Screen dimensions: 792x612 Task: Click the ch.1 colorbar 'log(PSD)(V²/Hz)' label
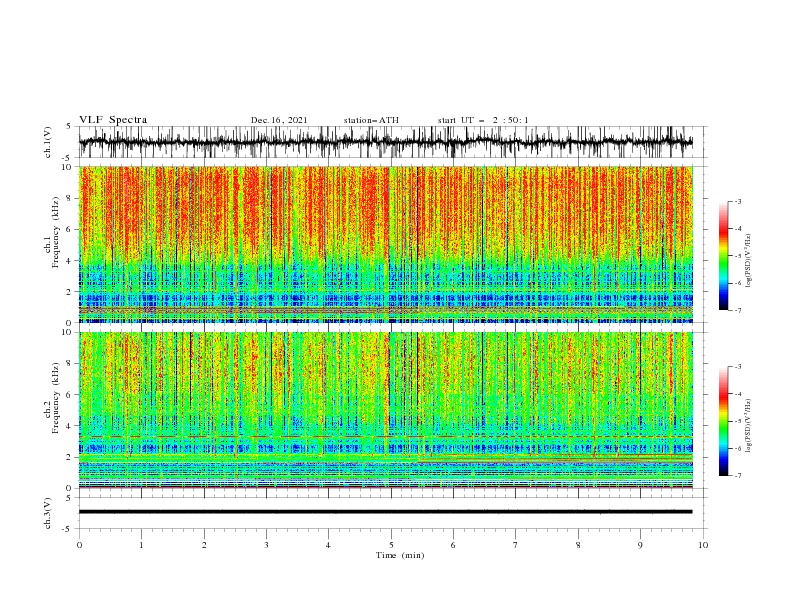(x=748, y=261)
